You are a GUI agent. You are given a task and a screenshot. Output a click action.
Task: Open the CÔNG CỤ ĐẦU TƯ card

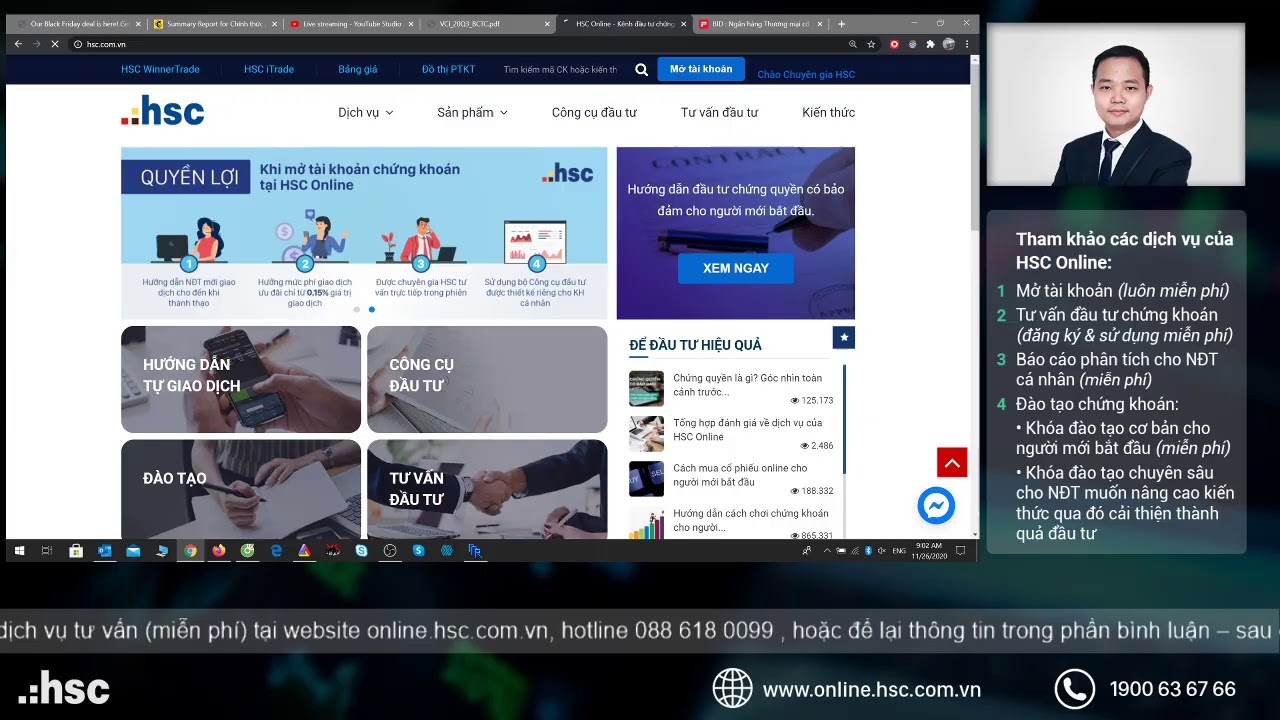[x=487, y=379]
